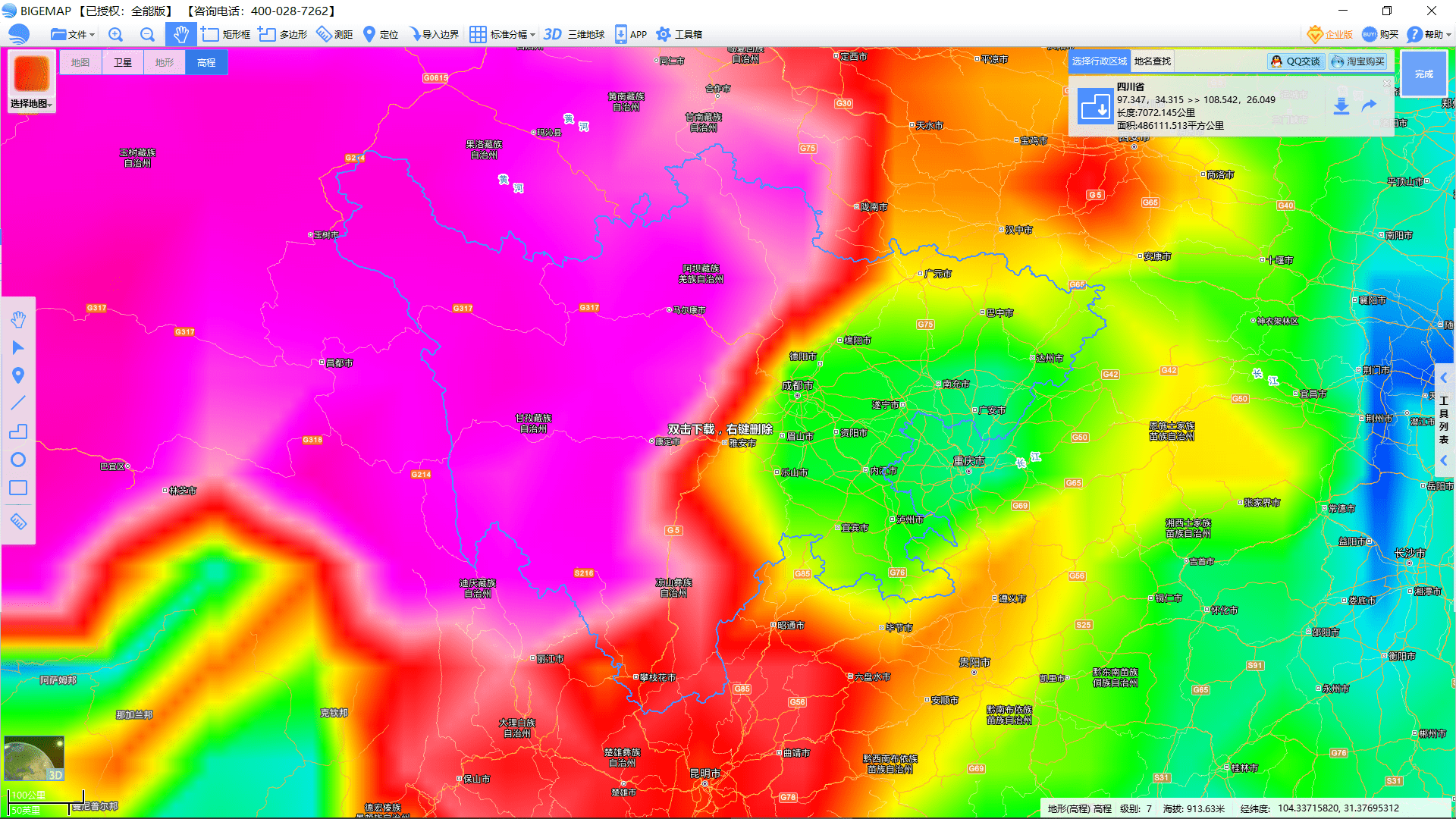The width and height of the screenshot is (1456, 819).
Task: Close the 四川省 info card
Action: (1387, 83)
